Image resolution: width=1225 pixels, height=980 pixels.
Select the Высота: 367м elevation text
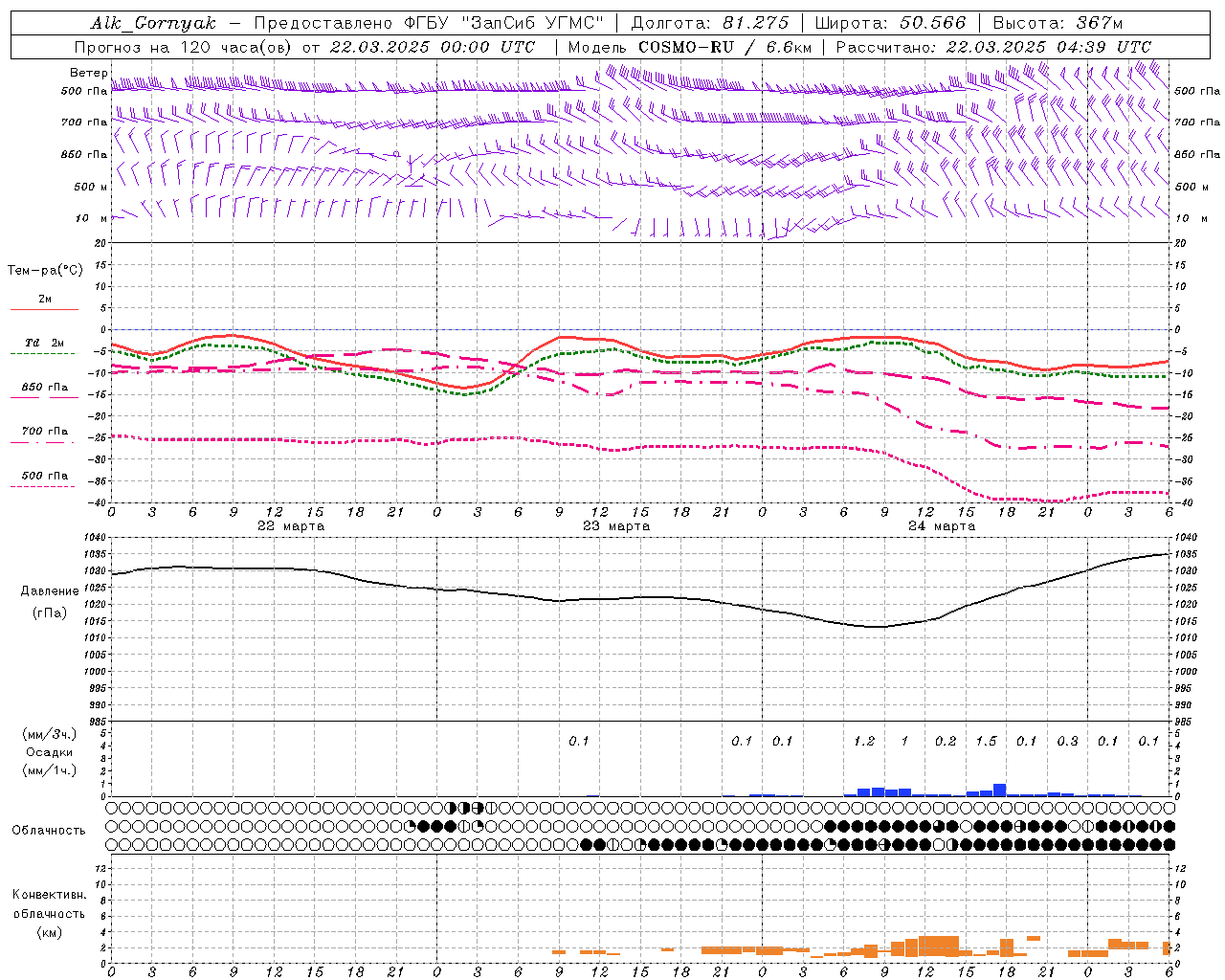(1058, 23)
